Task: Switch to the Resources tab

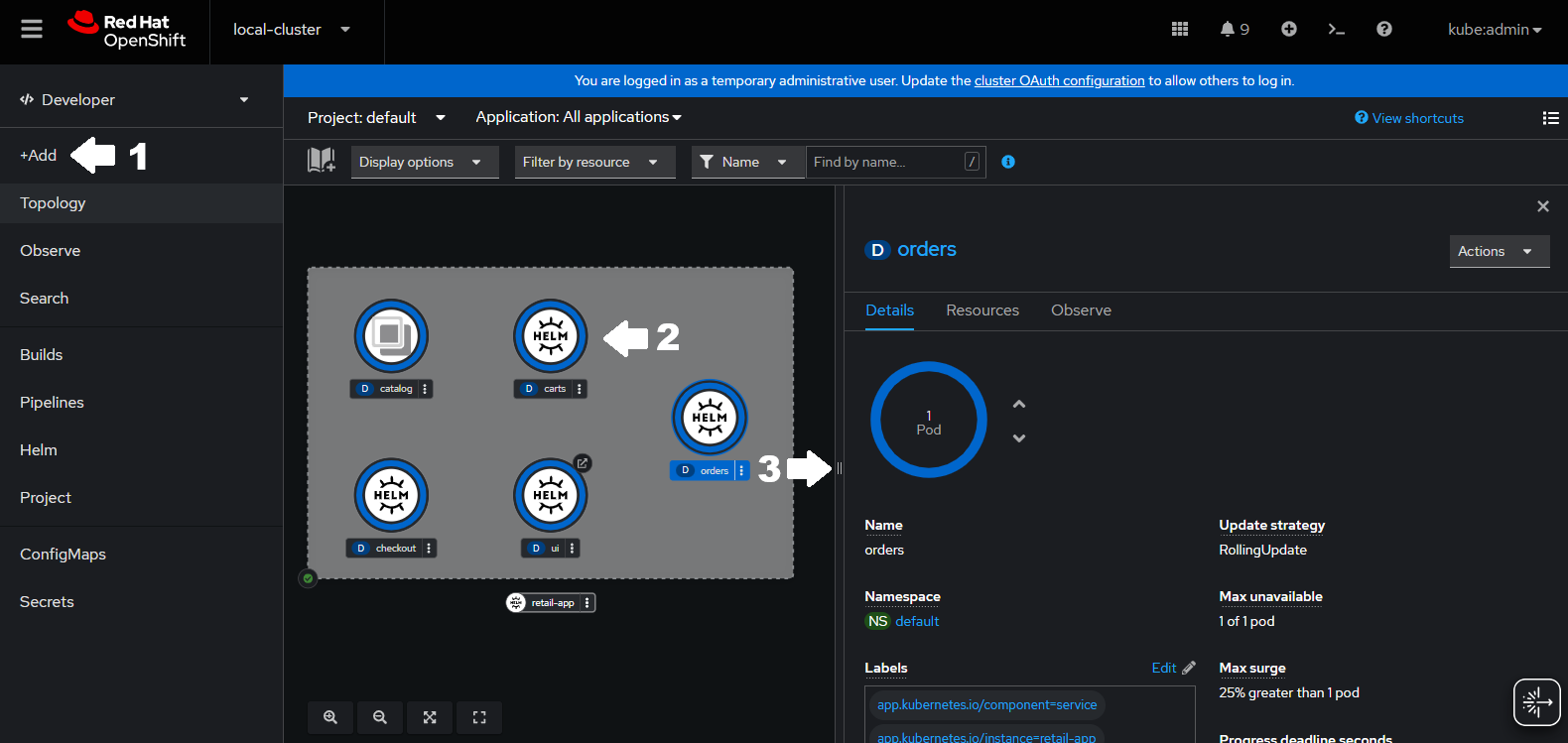Action: pos(981,310)
